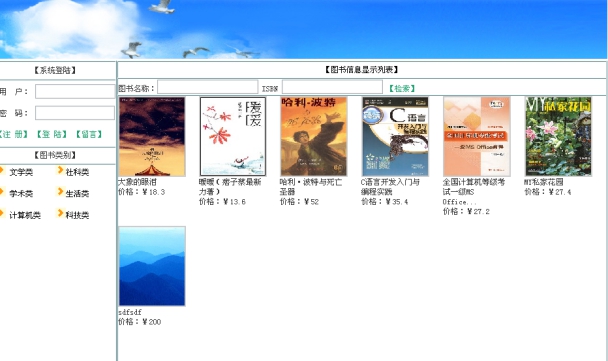
Task: Click the price ￥200 text
Action: point(139,321)
